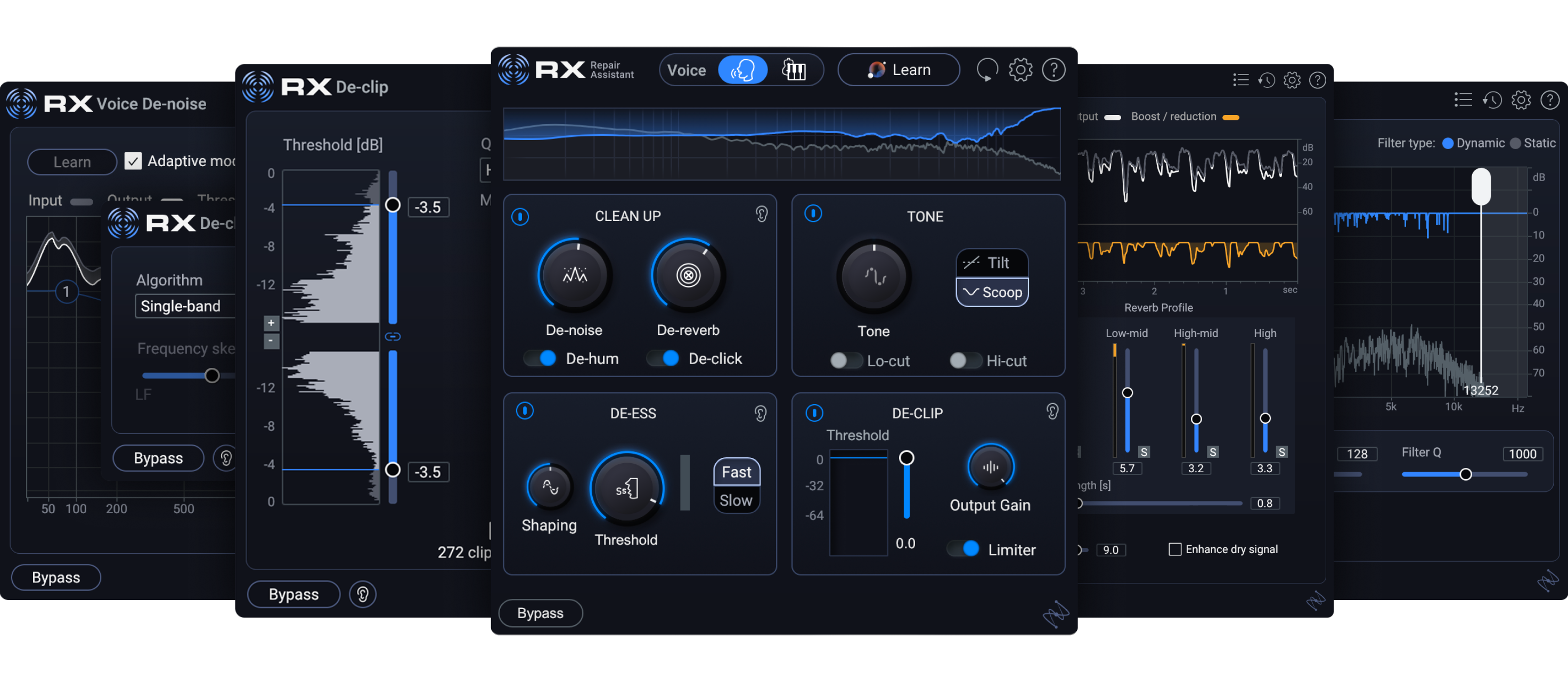Screen dimensions: 1568x682
Task: Select Static filter type radio
Action: click(x=1516, y=144)
